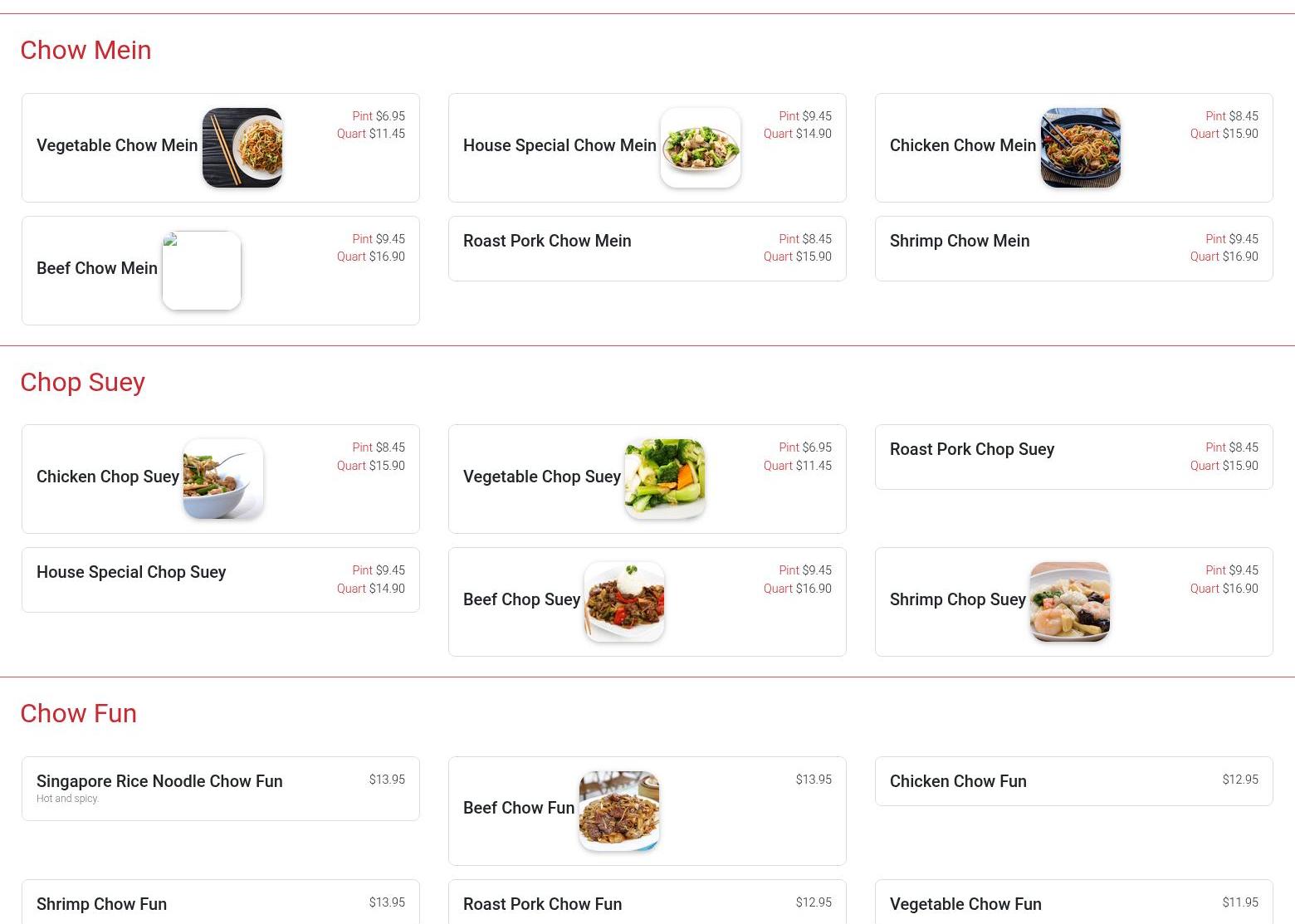Image resolution: width=1295 pixels, height=924 pixels.
Task: Open the Roast Pork Chop Suey item
Action: tap(1074, 457)
